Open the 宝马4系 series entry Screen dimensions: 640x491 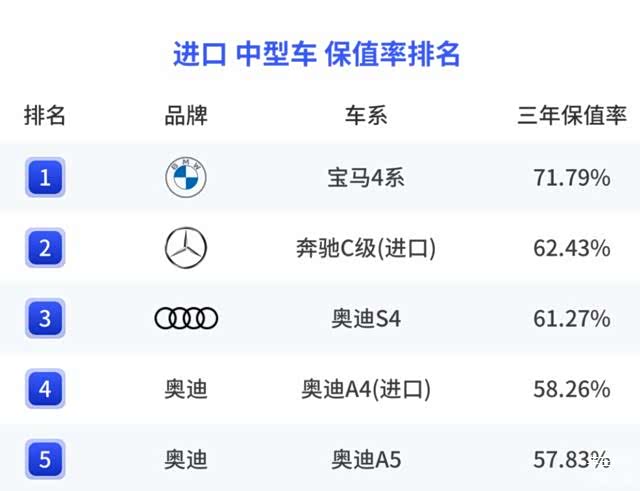(366, 178)
